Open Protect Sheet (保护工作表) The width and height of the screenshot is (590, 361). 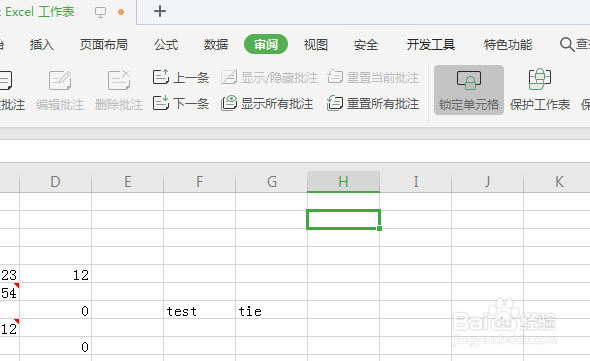(x=540, y=90)
